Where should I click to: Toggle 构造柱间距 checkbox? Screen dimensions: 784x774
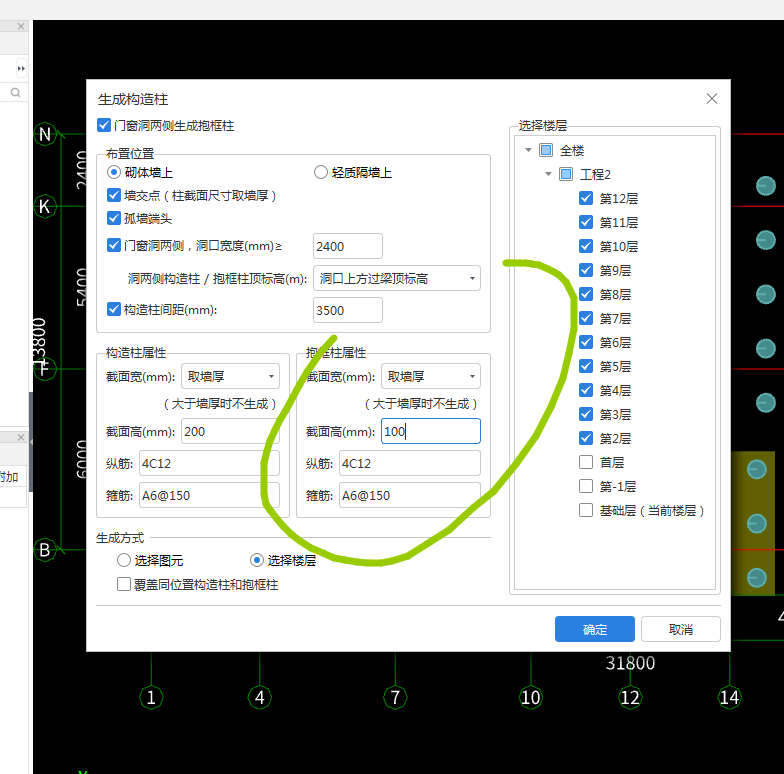[114, 309]
